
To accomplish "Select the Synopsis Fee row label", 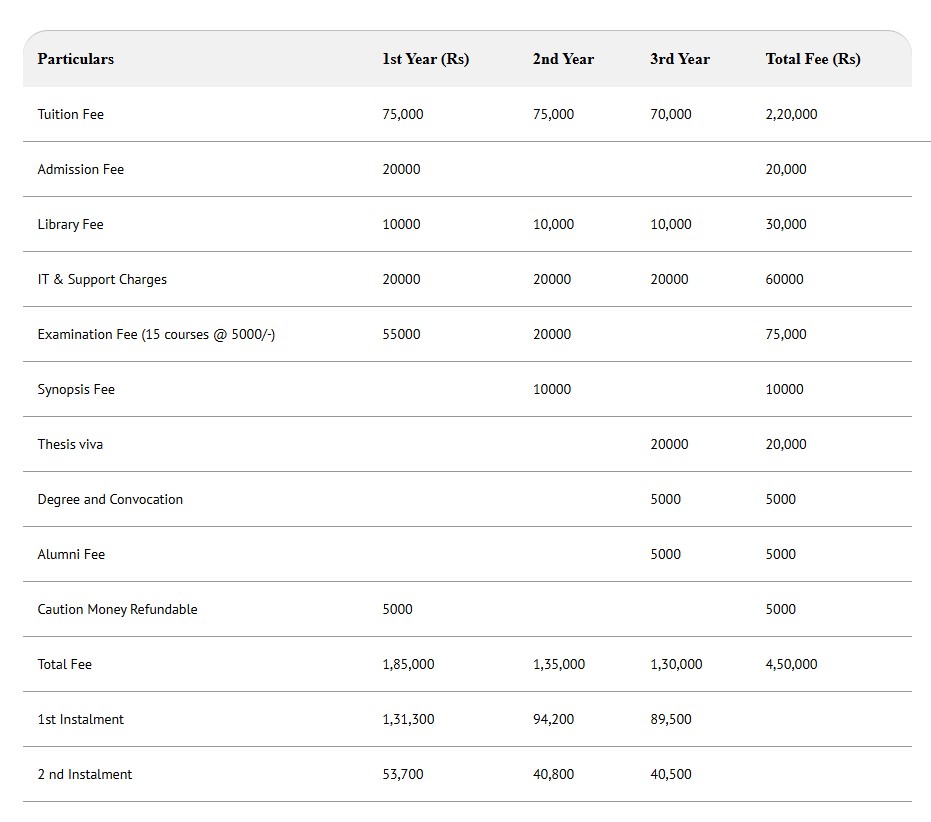I will (x=76, y=389).
